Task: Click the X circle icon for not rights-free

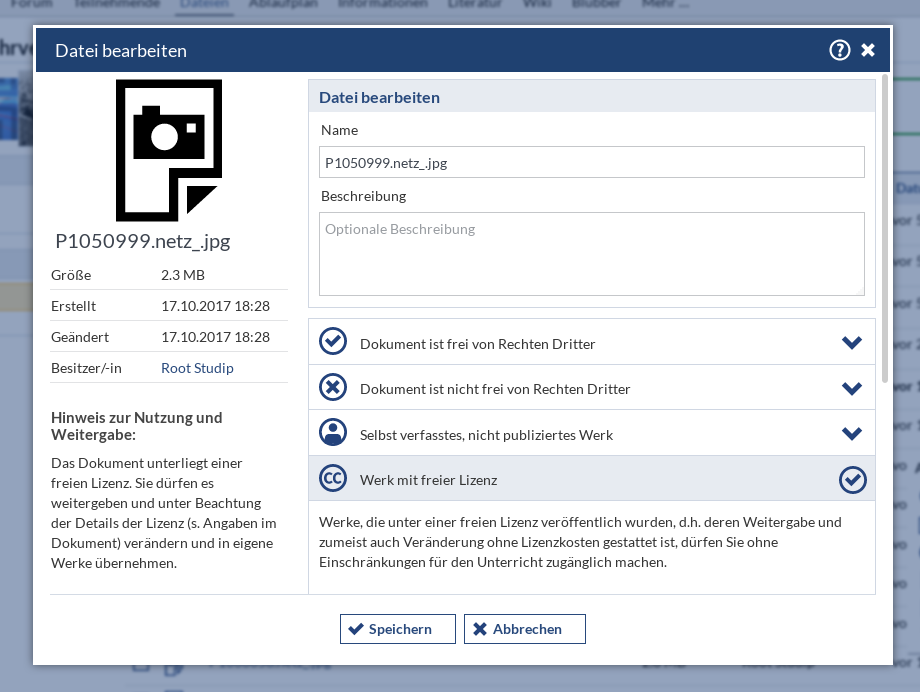Action: (x=332, y=387)
